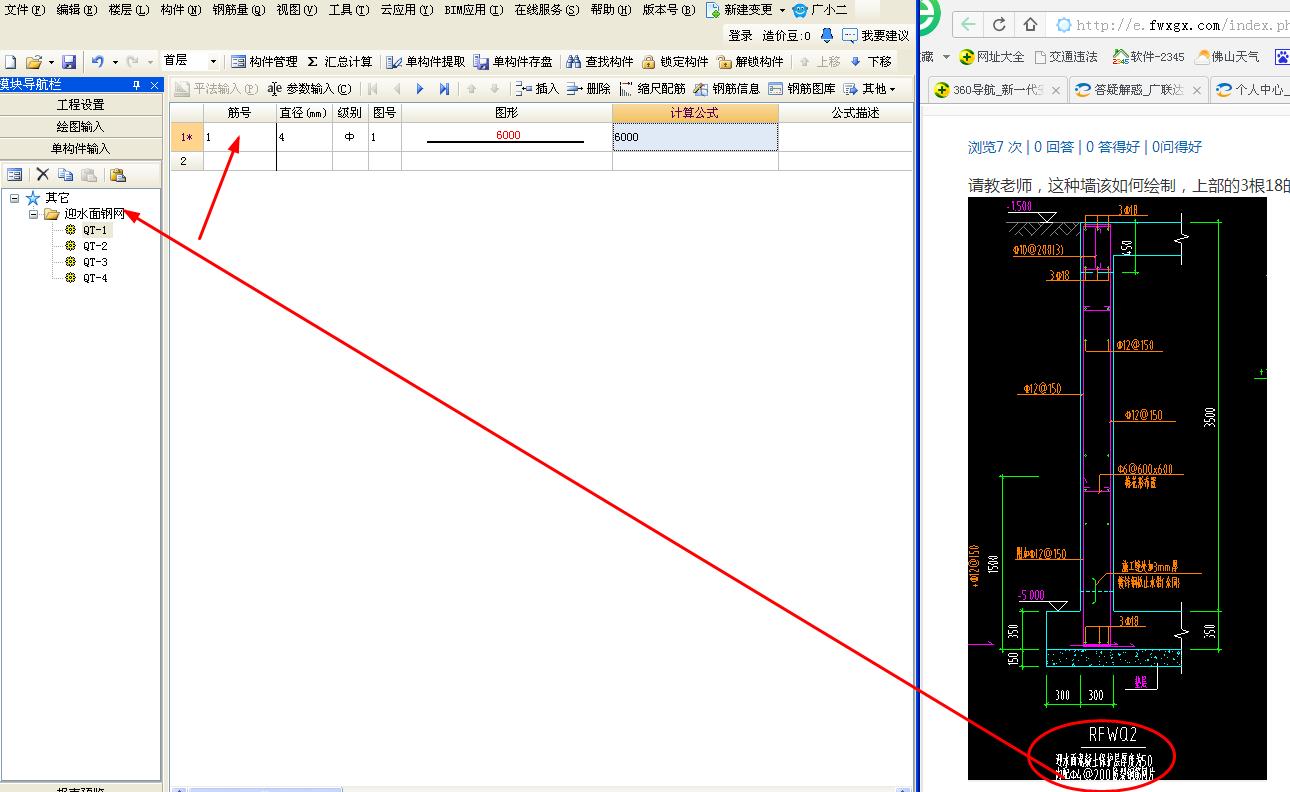
Task: Click 直径 cell with value 4
Action: (304, 137)
